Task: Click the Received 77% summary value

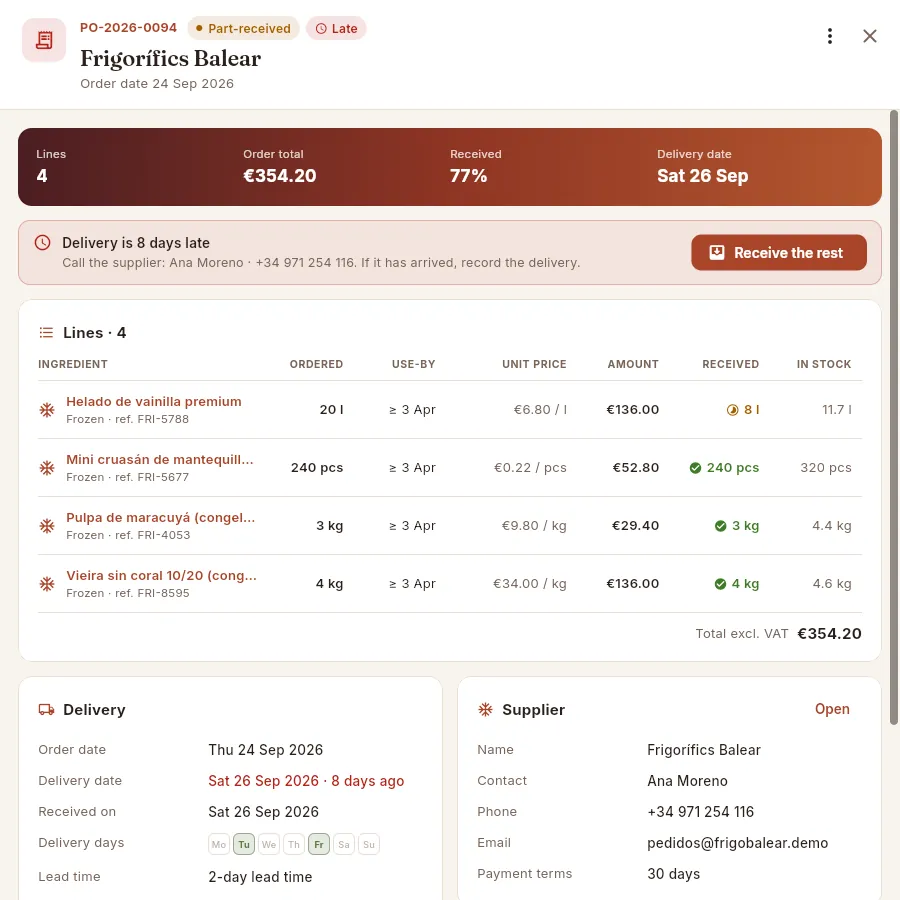Action: pos(468,176)
